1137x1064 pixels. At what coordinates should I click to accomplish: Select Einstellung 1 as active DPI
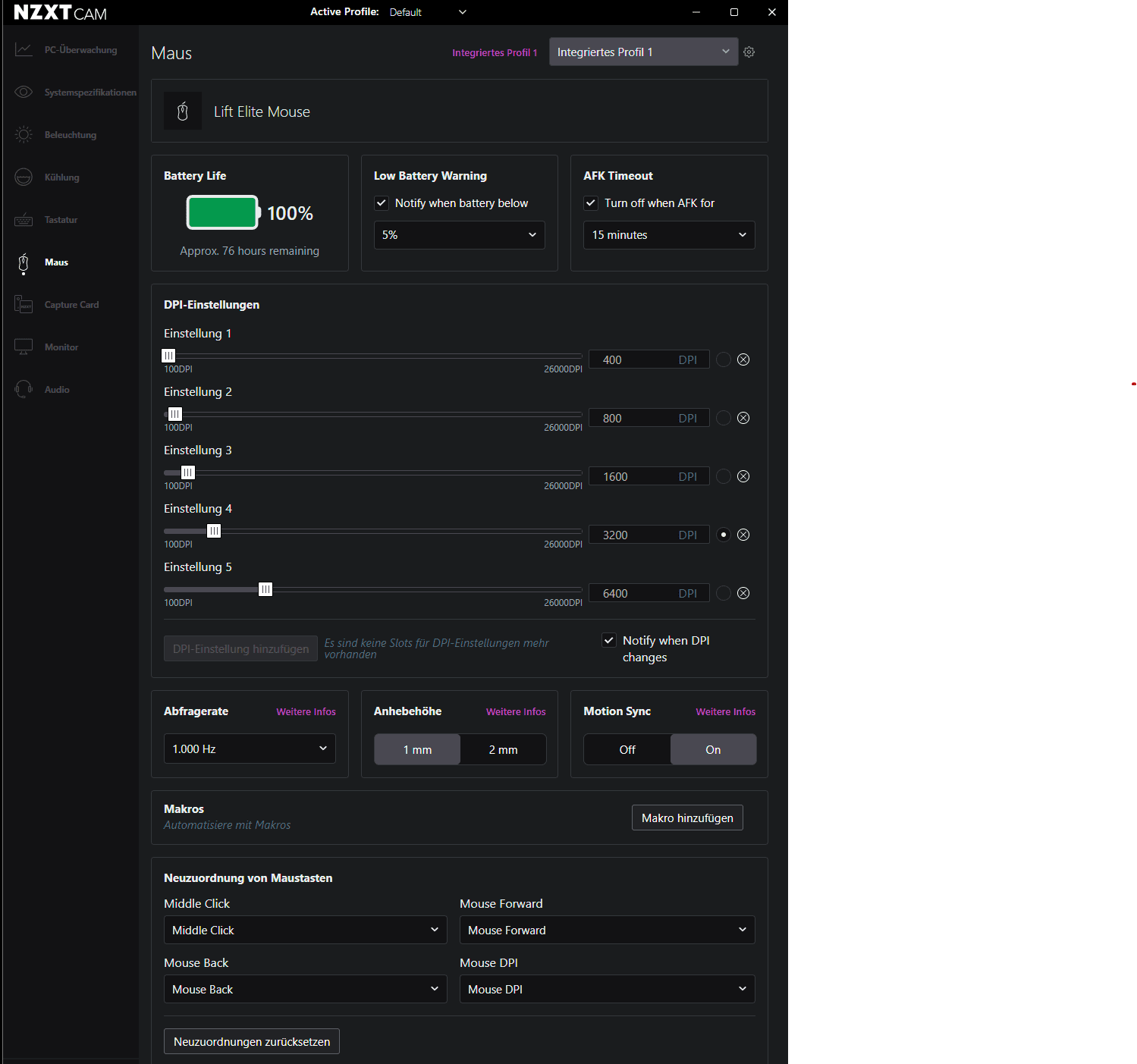coord(724,359)
